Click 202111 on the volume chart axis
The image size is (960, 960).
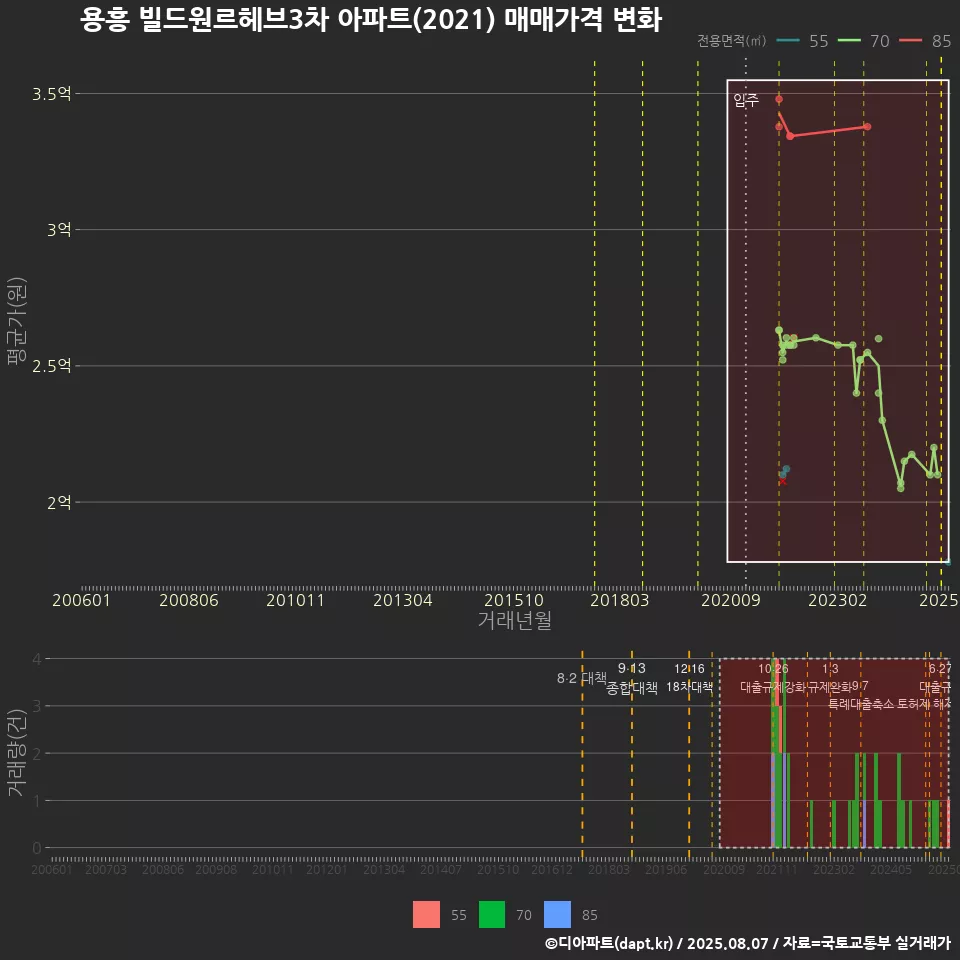[777, 869]
